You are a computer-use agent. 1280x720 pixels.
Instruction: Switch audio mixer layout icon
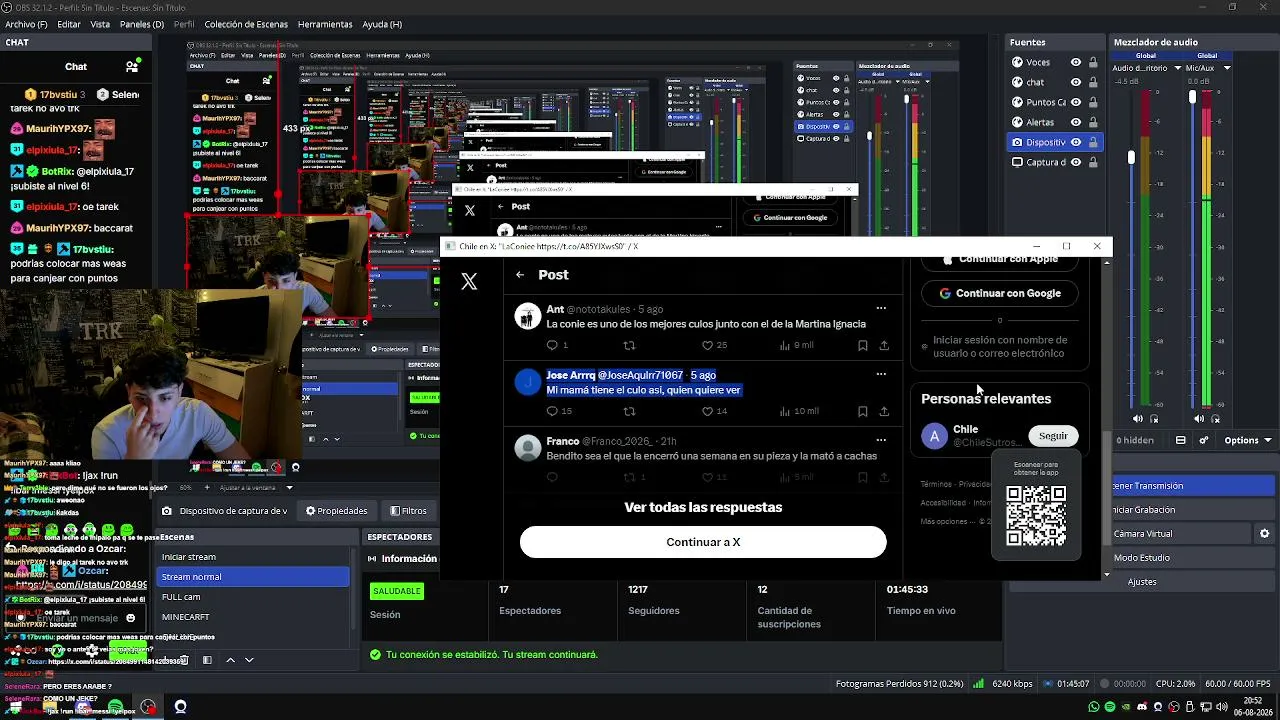pos(1181,440)
